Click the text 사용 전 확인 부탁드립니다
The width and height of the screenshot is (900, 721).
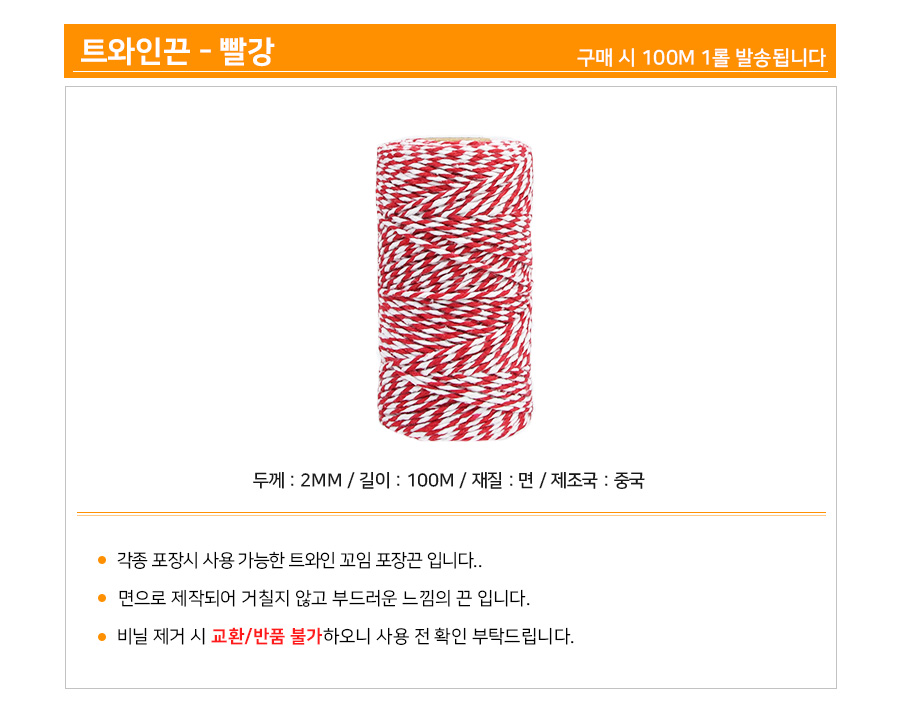pyautogui.click(x=475, y=636)
